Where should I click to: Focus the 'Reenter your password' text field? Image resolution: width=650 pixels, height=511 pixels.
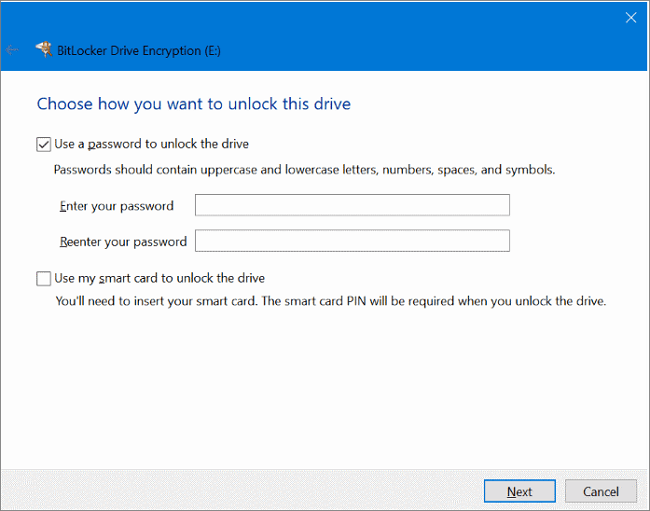tap(352, 241)
